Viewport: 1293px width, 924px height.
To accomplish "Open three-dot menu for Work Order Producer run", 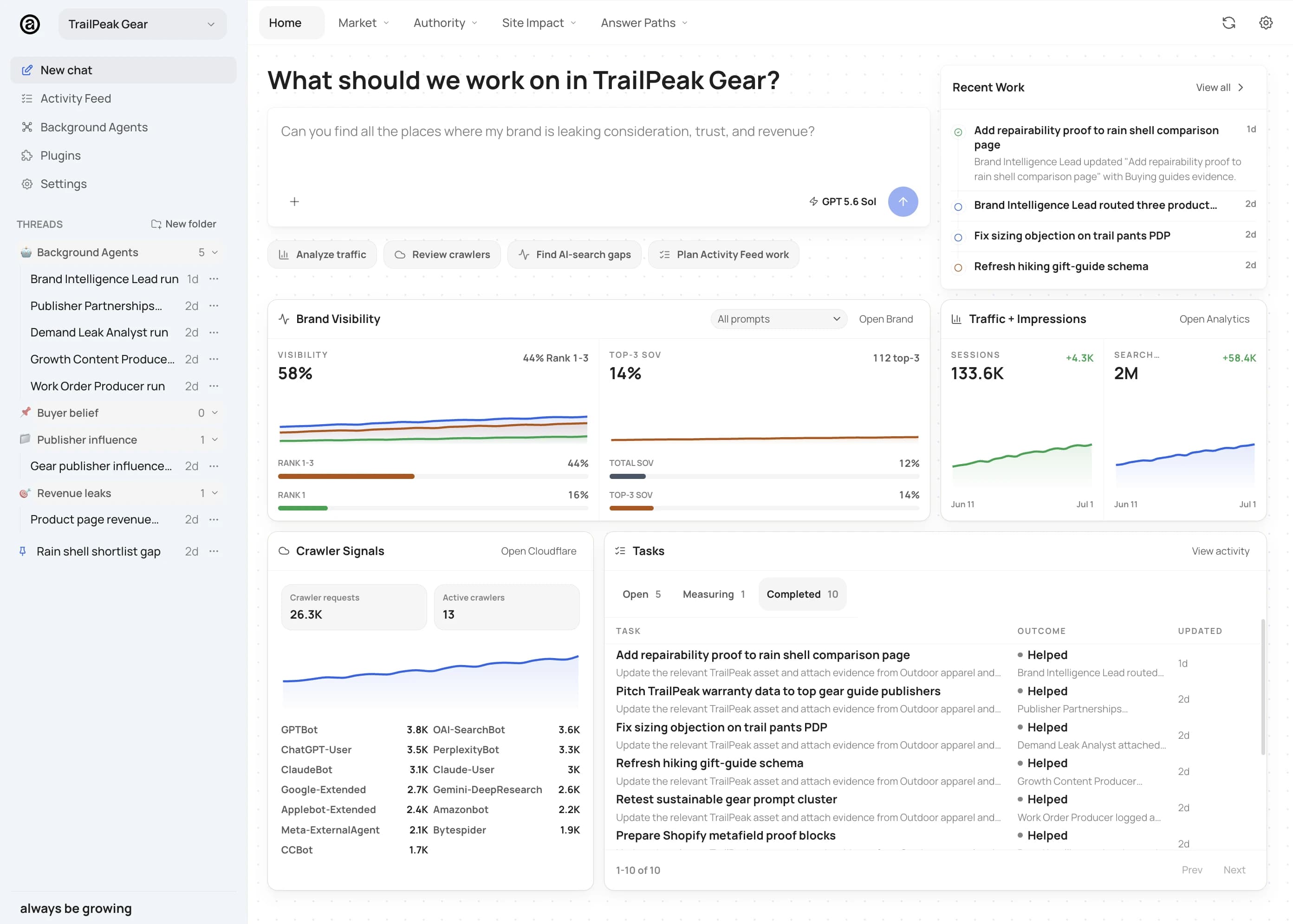I will [x=214, y=386].
